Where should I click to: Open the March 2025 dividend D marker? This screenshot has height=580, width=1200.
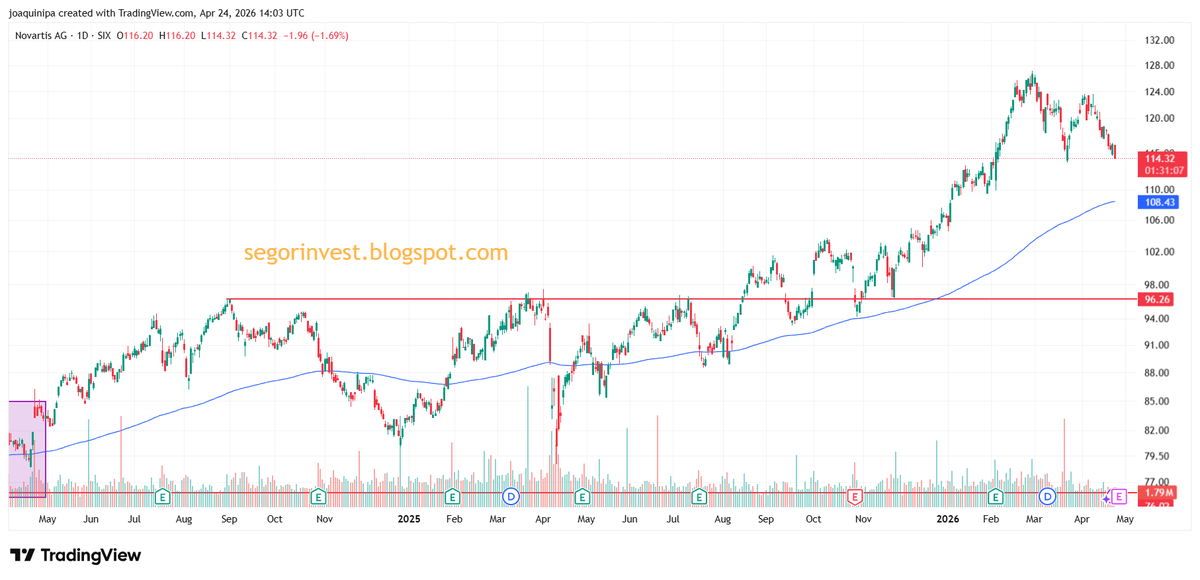coord(511,496)
